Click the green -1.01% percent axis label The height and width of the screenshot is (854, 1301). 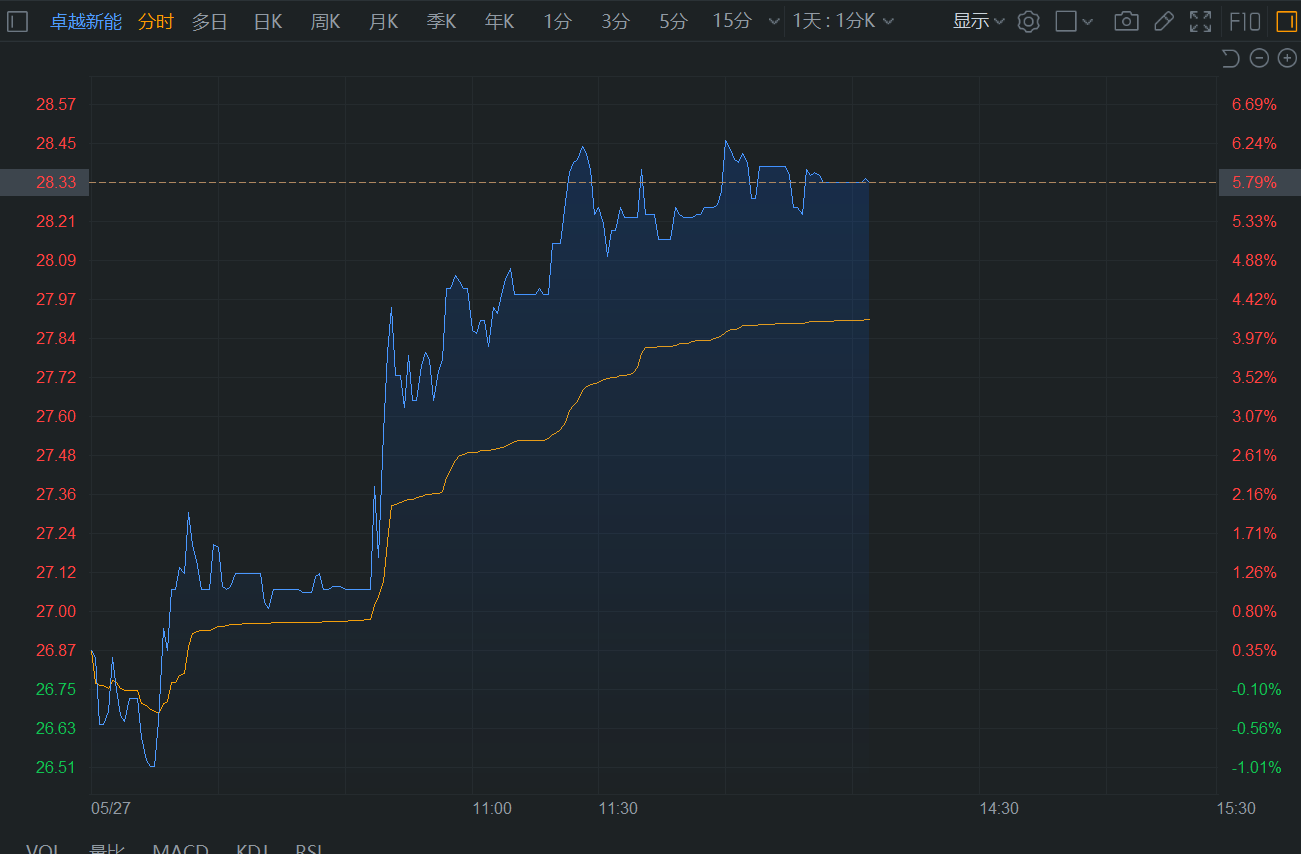coord(1255,767)
